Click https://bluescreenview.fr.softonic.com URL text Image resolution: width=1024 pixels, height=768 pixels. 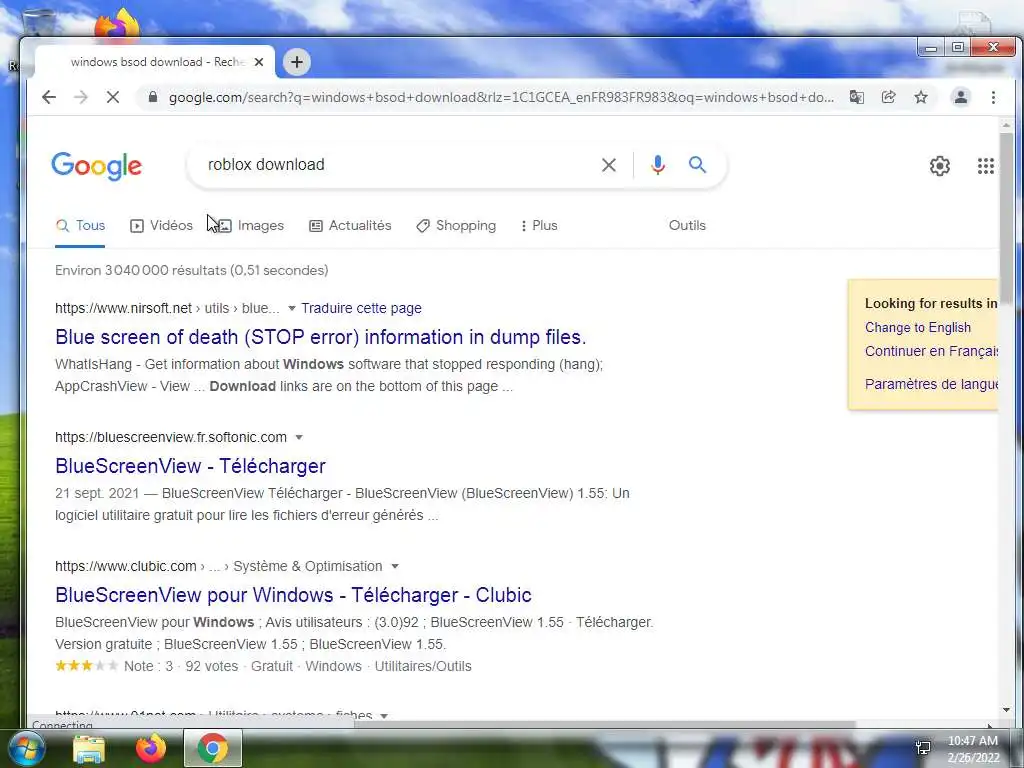pos(170,438)
